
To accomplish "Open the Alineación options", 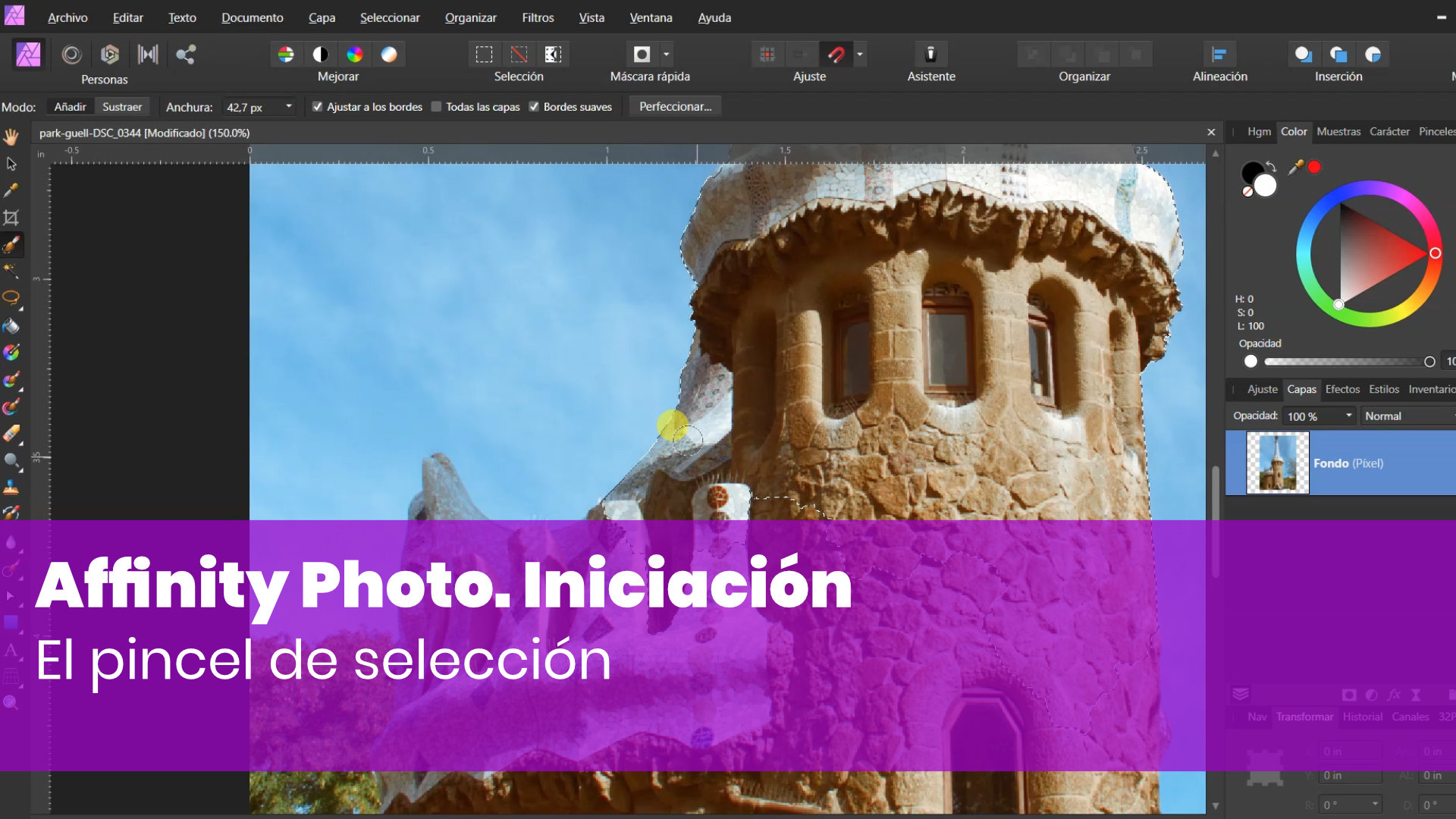I will [x=1219, y=55].
